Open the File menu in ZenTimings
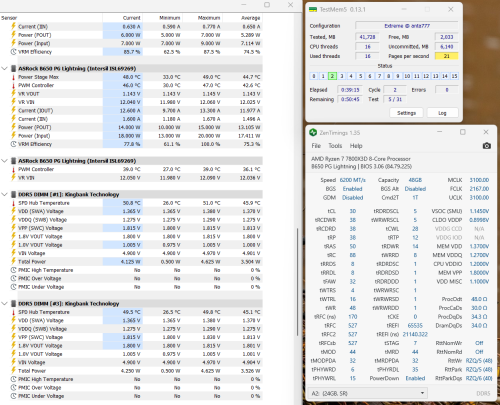500x405 pixels. click(x=316, y=146)
